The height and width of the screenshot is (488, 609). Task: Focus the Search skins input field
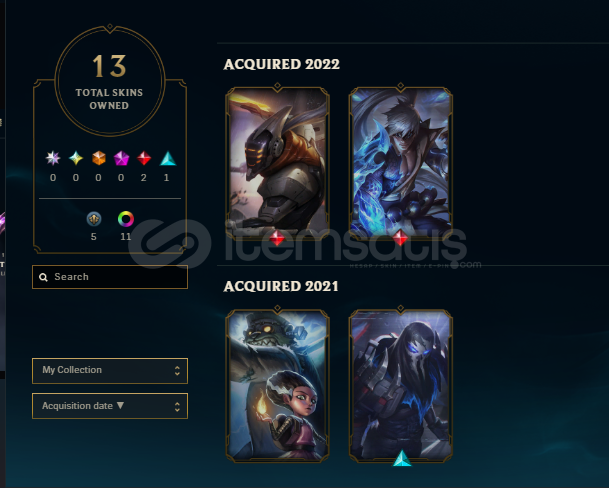click(110, 277)
